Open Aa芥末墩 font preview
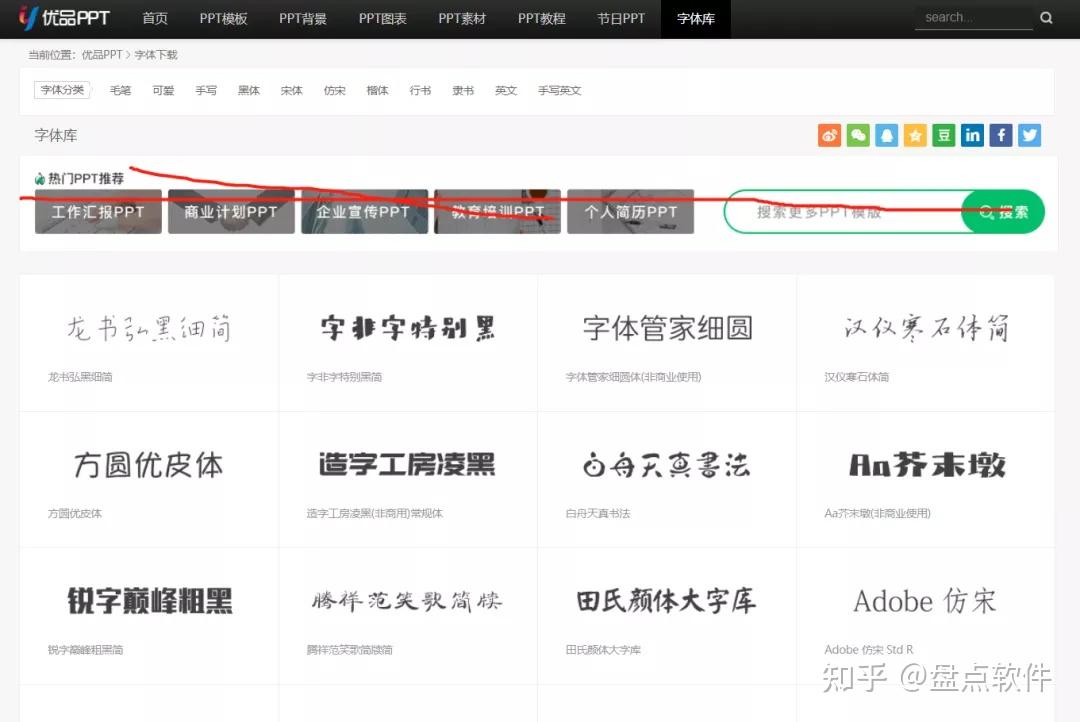 click(926, 465)
